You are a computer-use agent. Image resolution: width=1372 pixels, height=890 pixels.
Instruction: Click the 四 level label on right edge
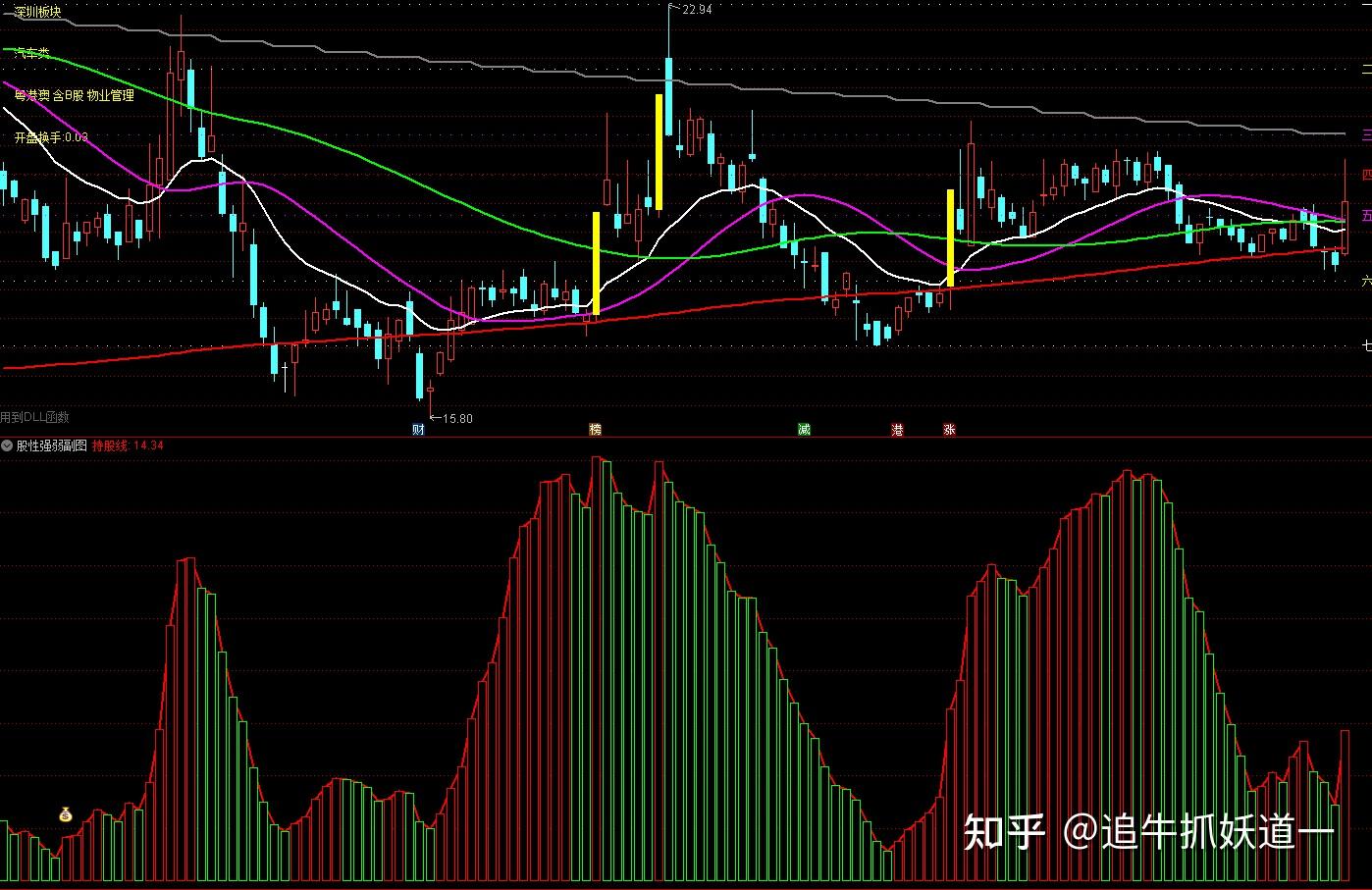[1366, 175]
